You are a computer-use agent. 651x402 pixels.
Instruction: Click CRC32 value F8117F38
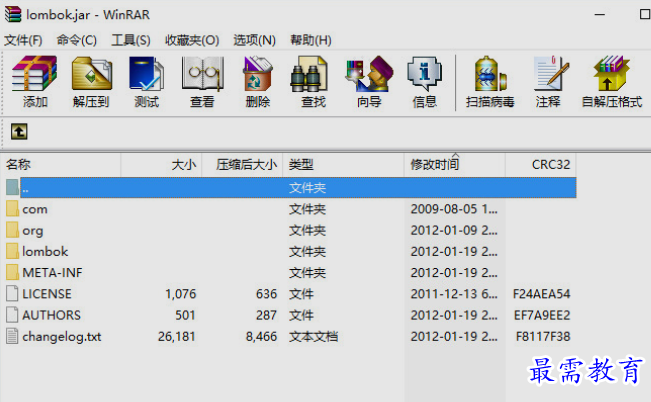tap(543, 336)
